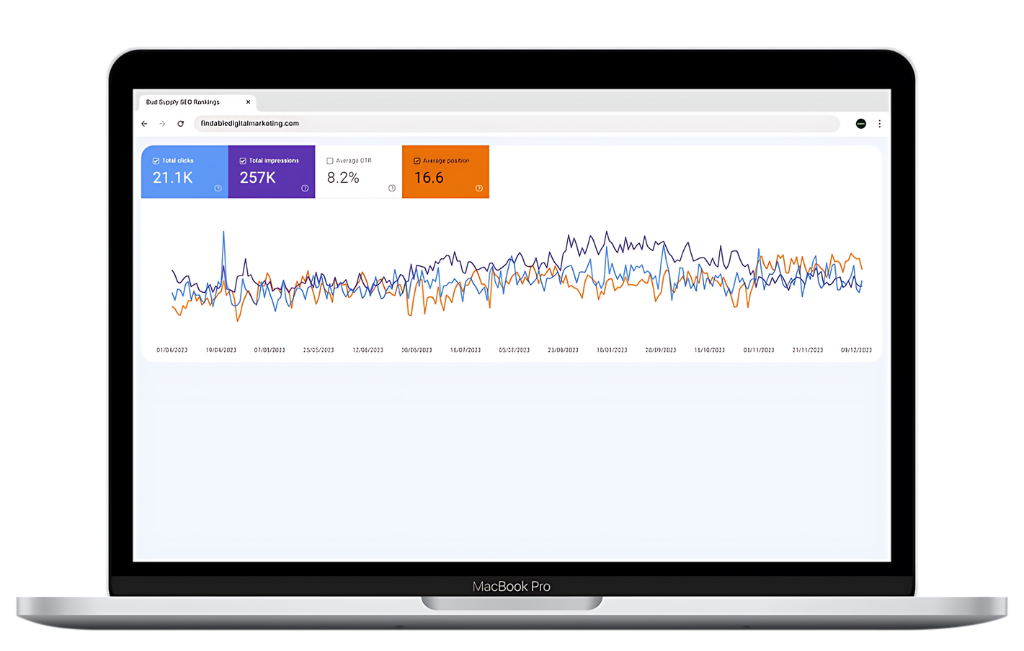Close the Bud Supply SEO Rankings tab
Image resolution: width=1024 pixels, height=651 pixels.
[x=248, y=102]
